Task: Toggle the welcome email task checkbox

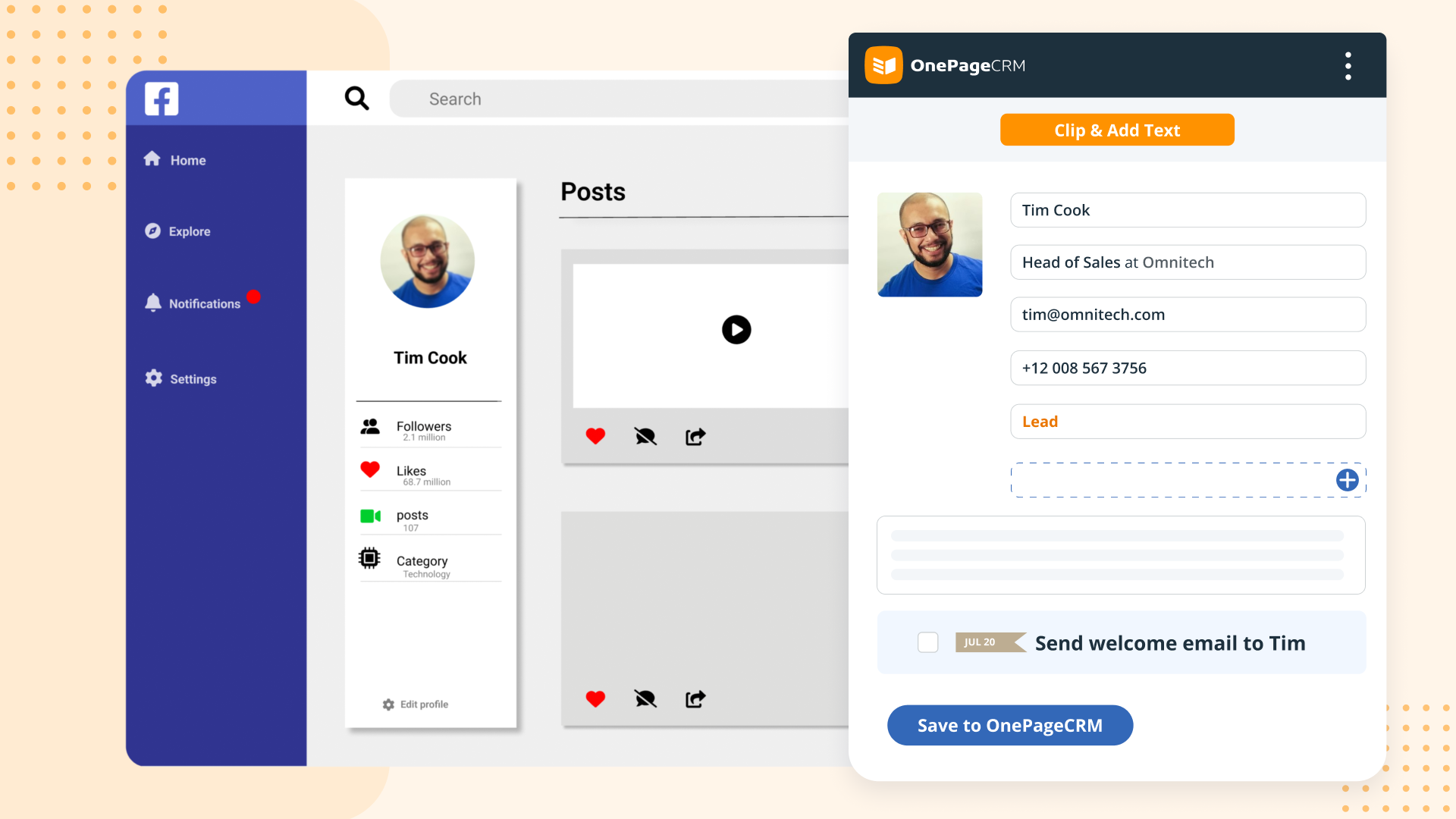Action: [x=928, y=643]
